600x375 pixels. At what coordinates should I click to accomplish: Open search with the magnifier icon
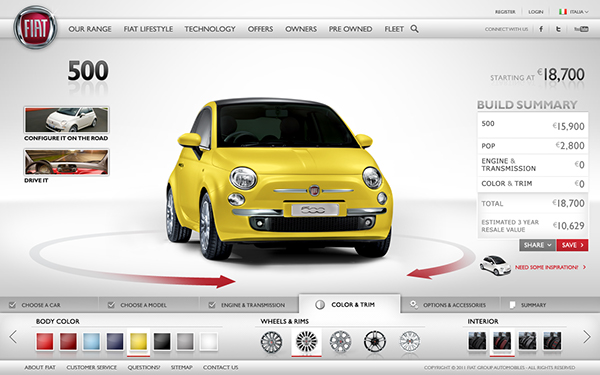tap(414, 29)
